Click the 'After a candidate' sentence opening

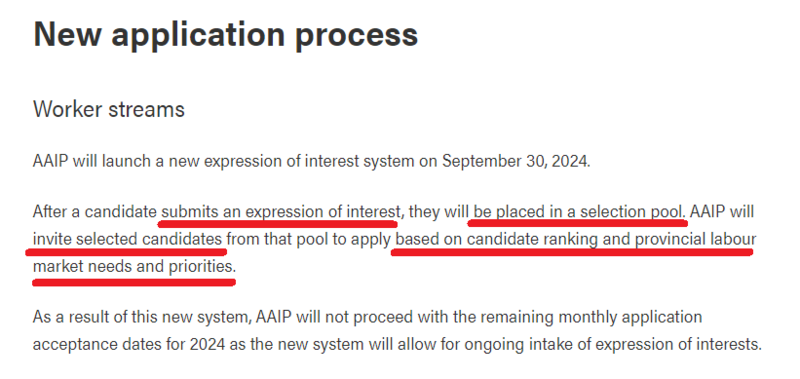pos(95,211)
